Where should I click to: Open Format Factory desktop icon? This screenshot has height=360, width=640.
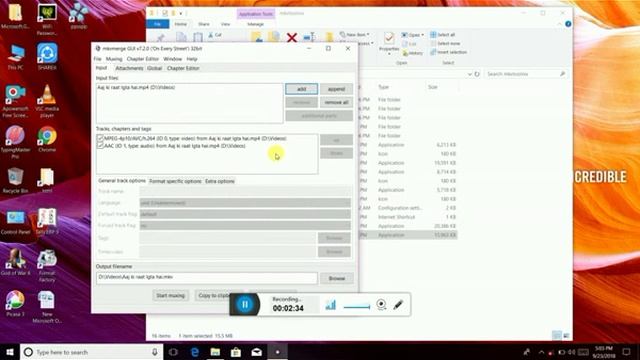click(47, 266)
